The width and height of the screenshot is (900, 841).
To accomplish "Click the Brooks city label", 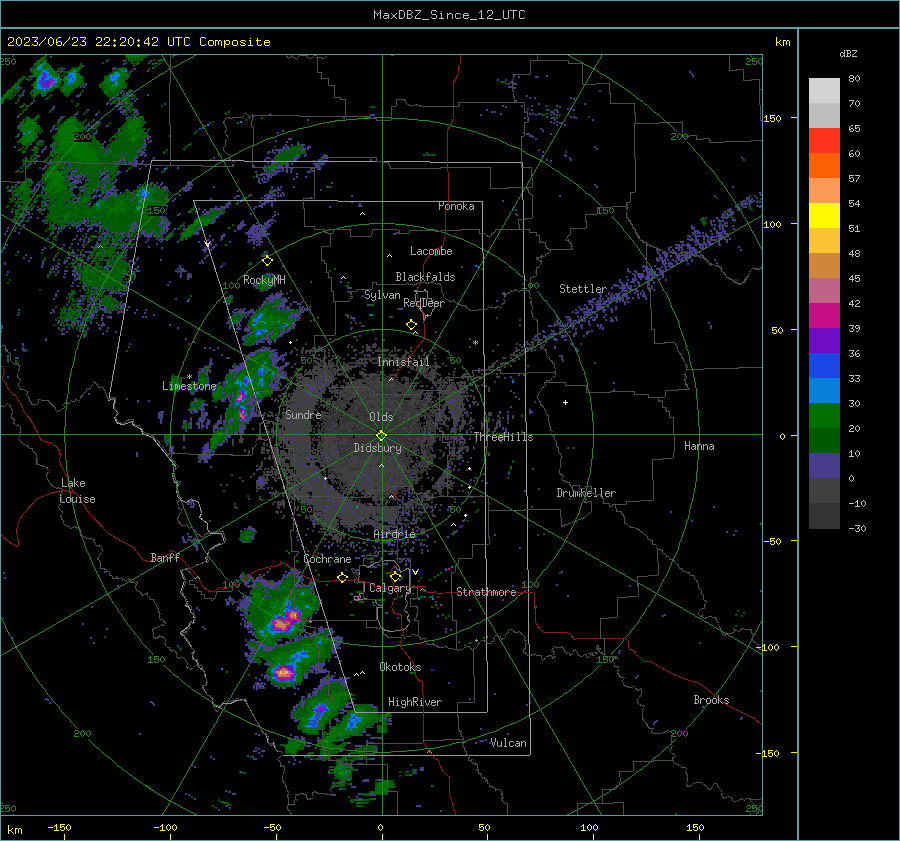I will click(711, 700).
